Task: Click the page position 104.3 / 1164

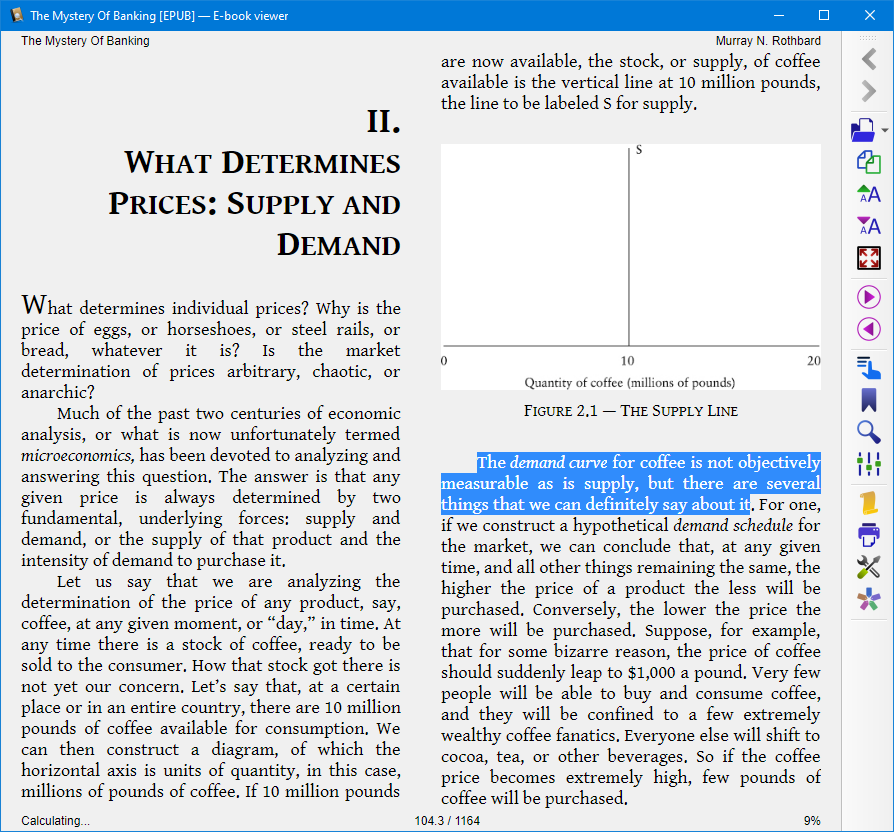Action: point(447,821)
